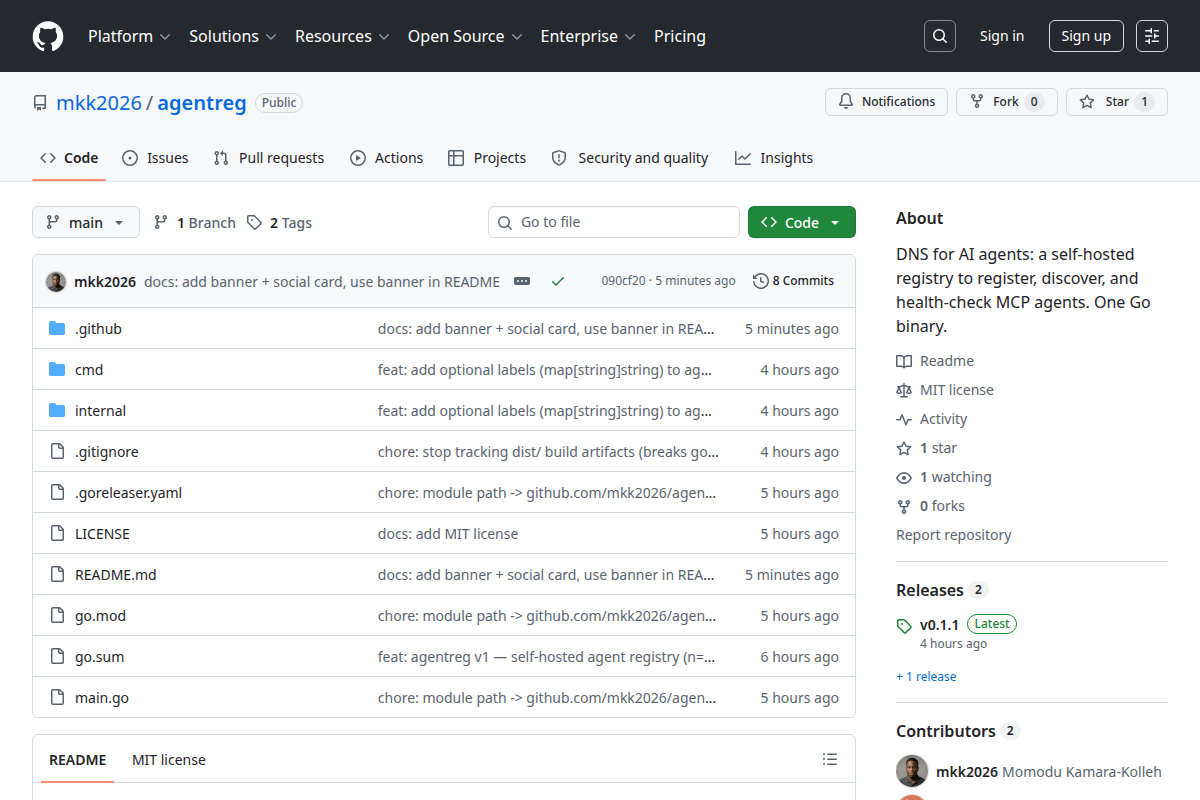Open the mkk2026 owner link
The image size is (1200, 800).
pos(99,102)
